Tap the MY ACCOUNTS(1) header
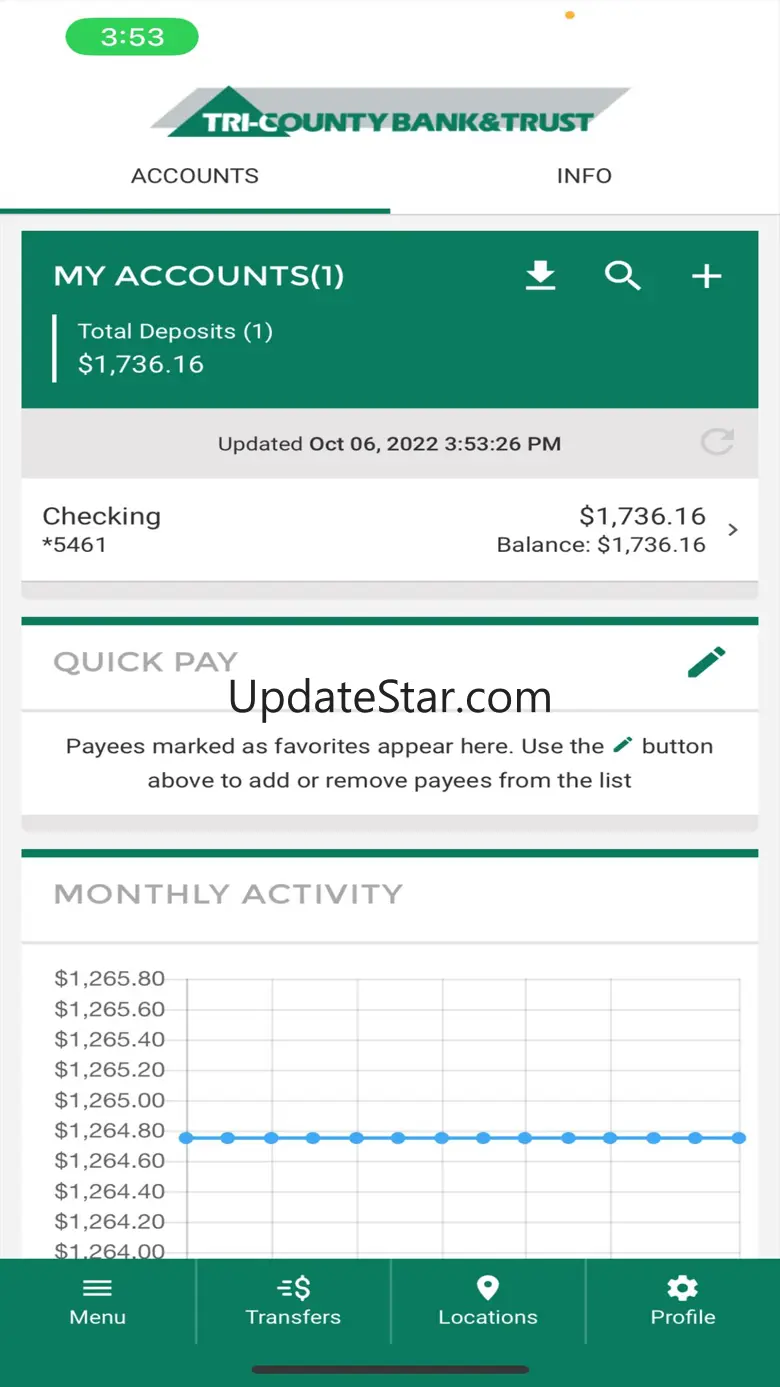This screenshot has width=780, height=1387. [x=198, y=276]
